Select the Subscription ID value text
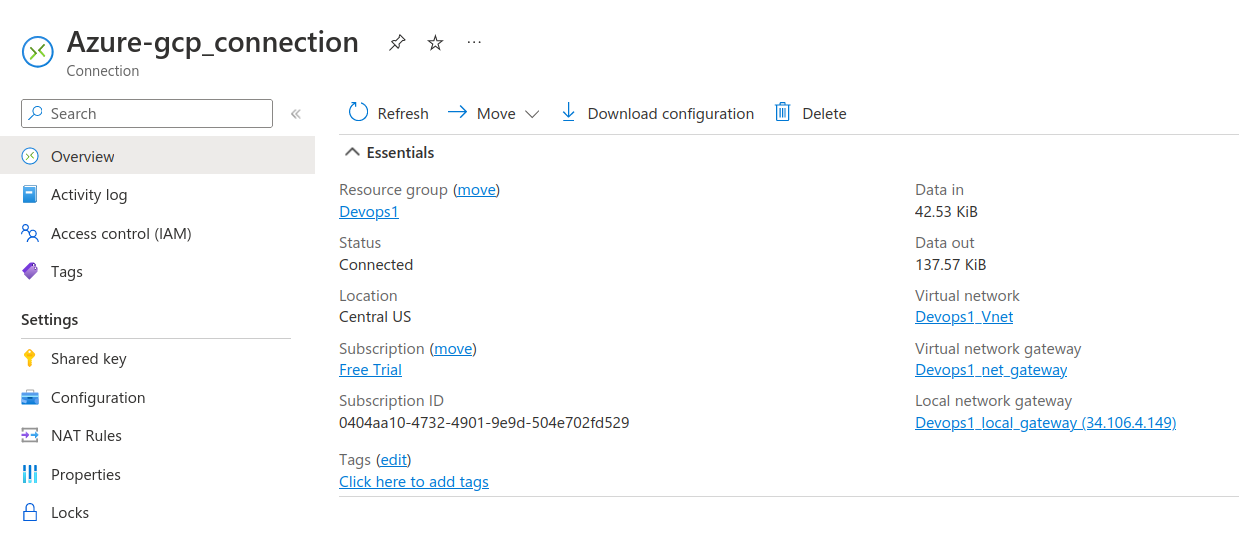Image resolution: width=1239 pixels, height=536 pixels. point(484,423)
